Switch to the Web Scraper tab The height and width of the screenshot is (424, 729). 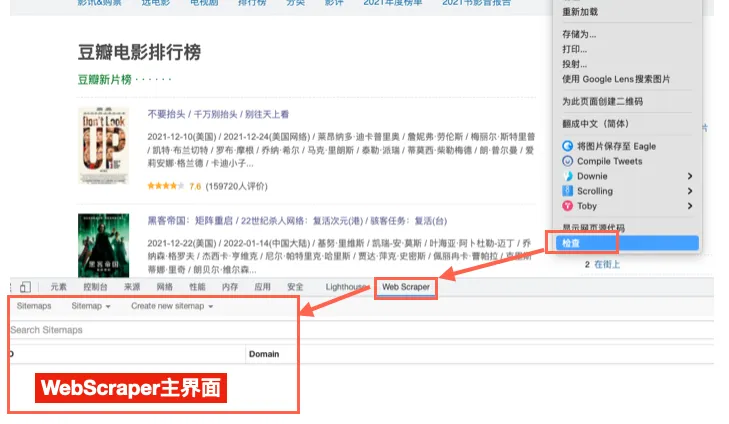click(x=405, y=287)
